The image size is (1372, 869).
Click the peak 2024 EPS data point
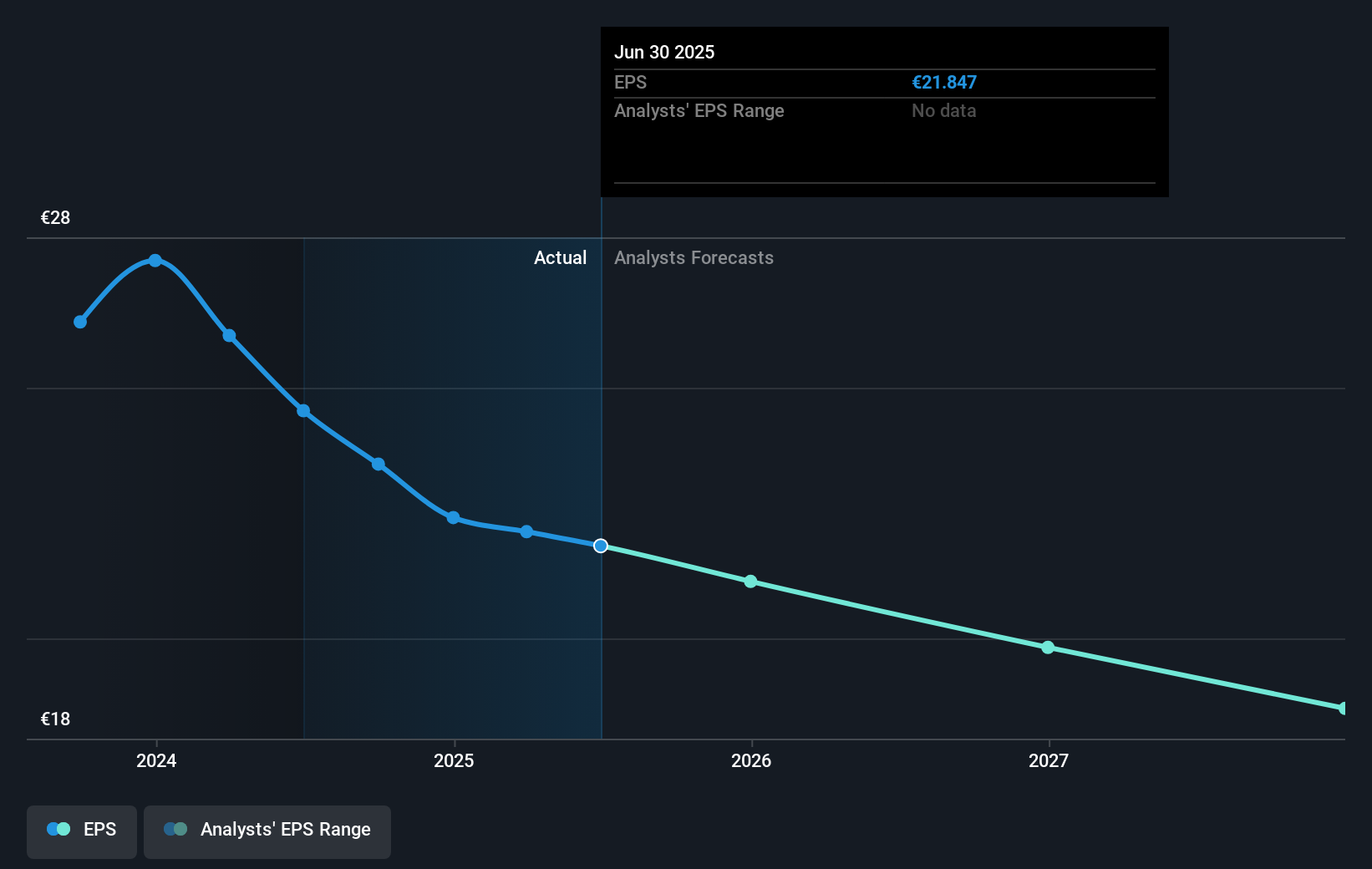point(155,261)
